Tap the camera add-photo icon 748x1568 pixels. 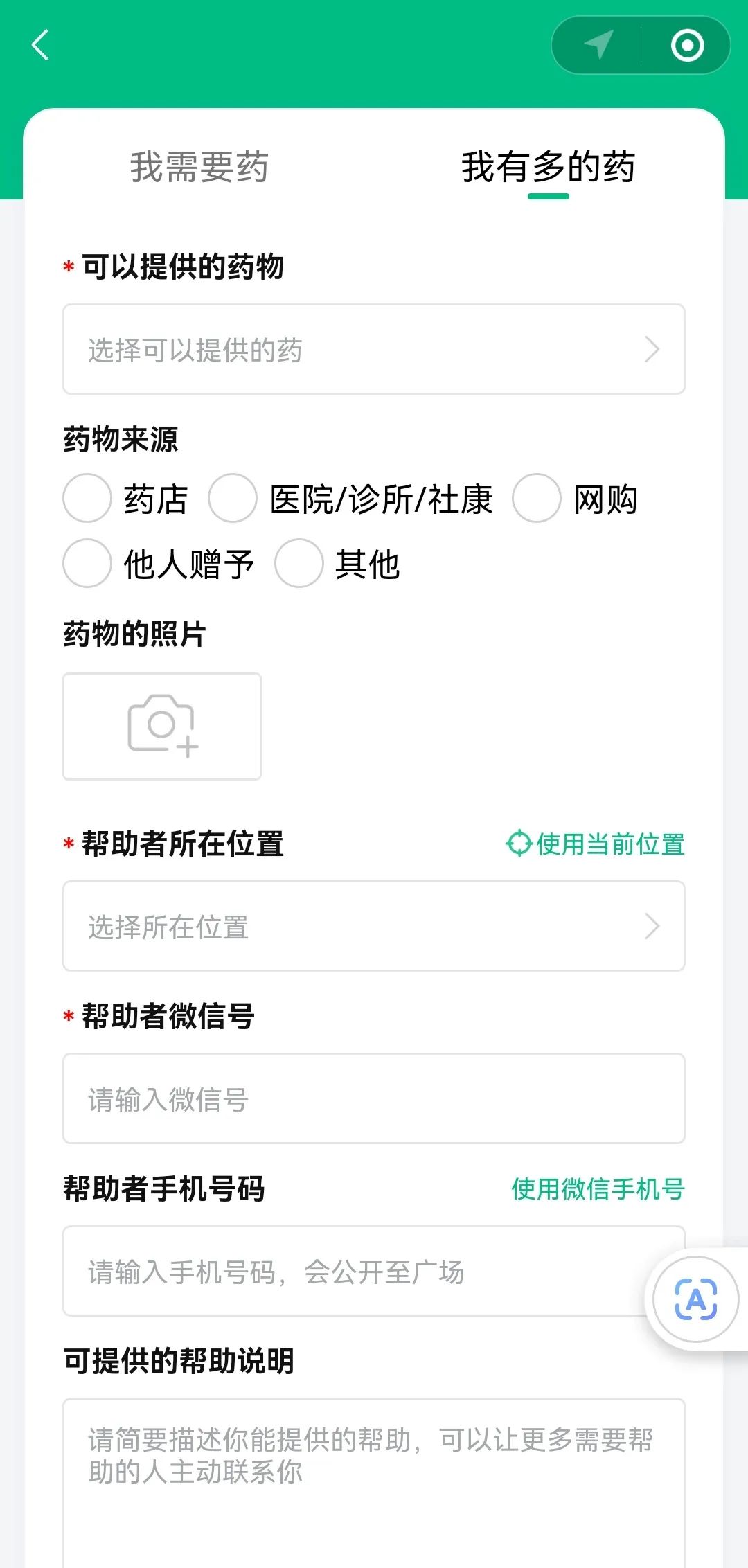(162, 726)
